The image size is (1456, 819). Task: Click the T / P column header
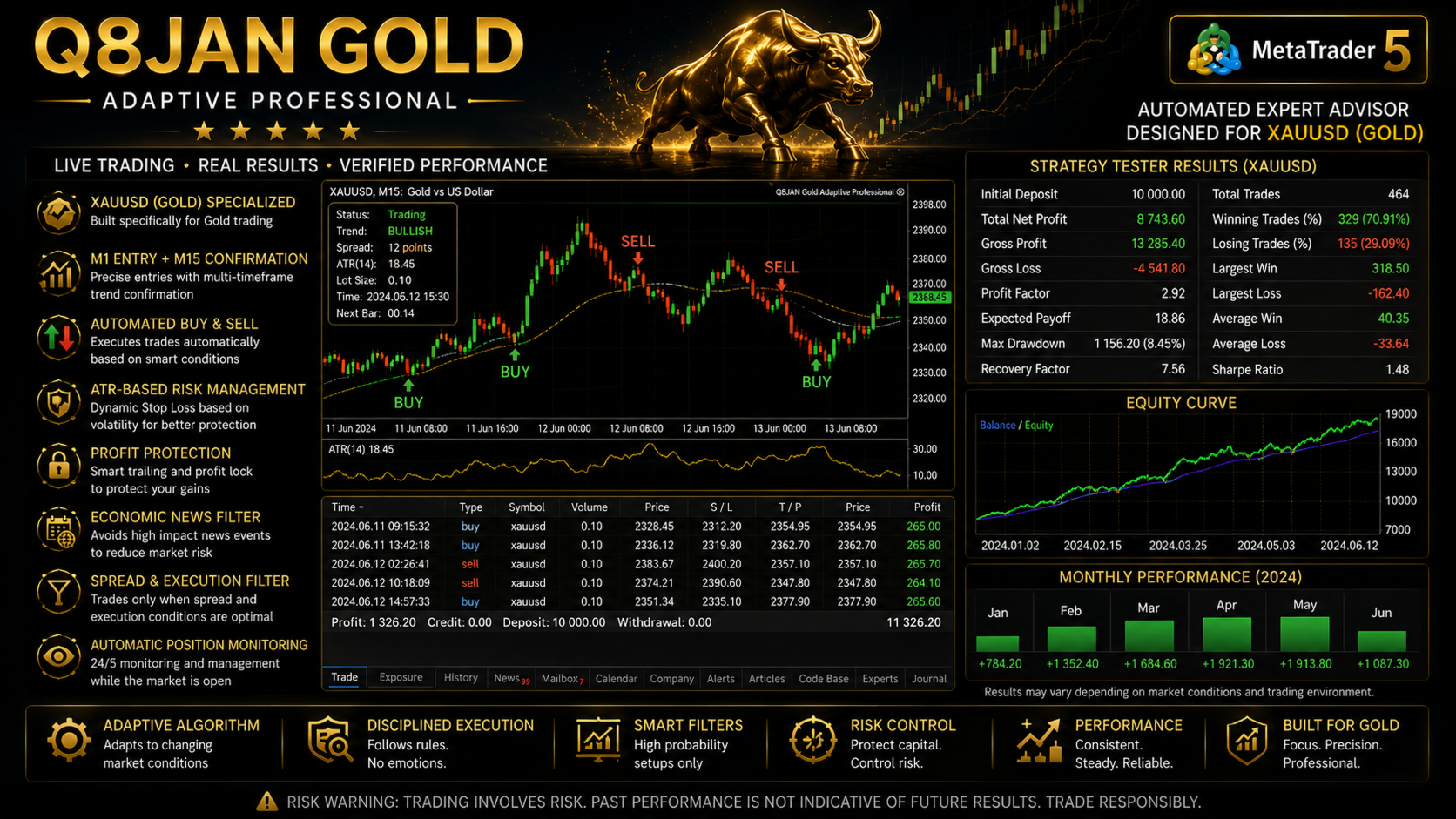tap(790, 507)
